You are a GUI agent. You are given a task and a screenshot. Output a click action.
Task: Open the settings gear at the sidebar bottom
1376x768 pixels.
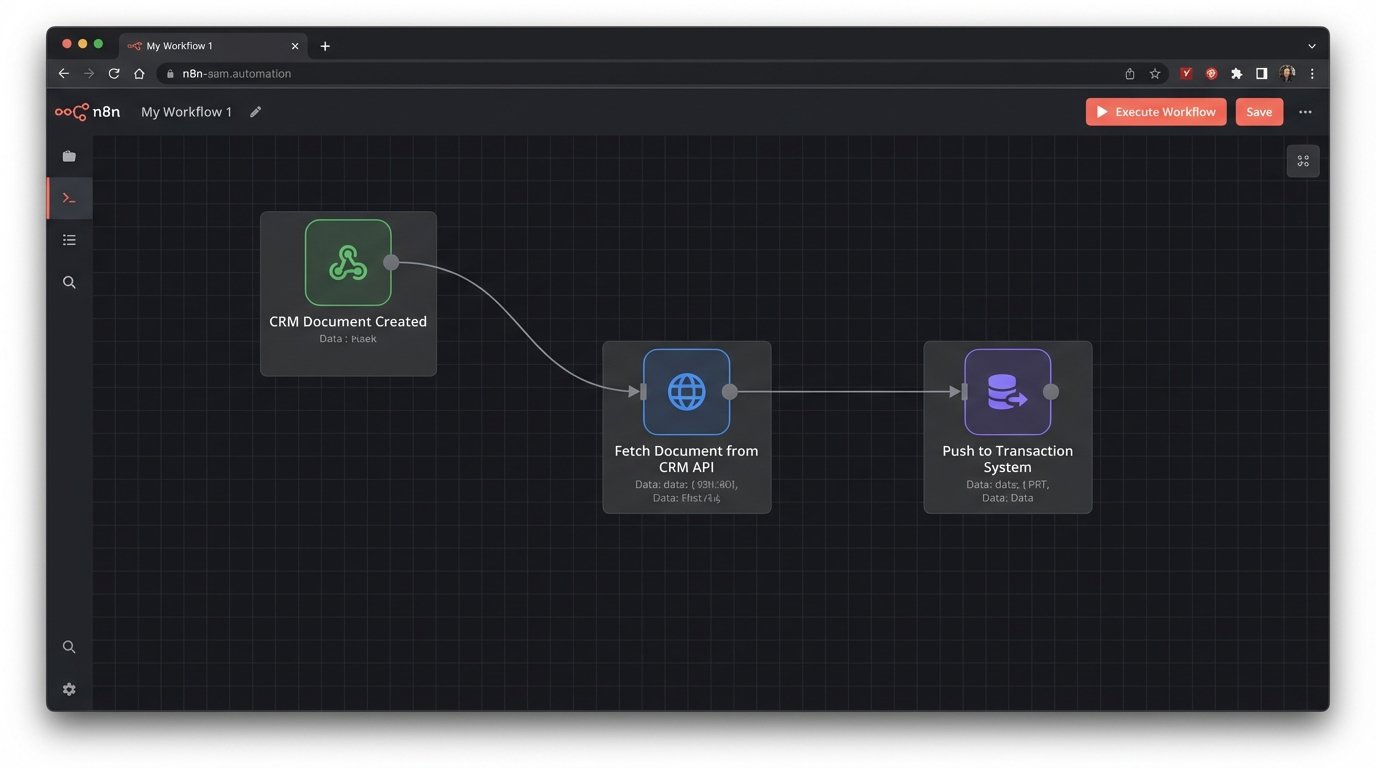click(68, 688)
